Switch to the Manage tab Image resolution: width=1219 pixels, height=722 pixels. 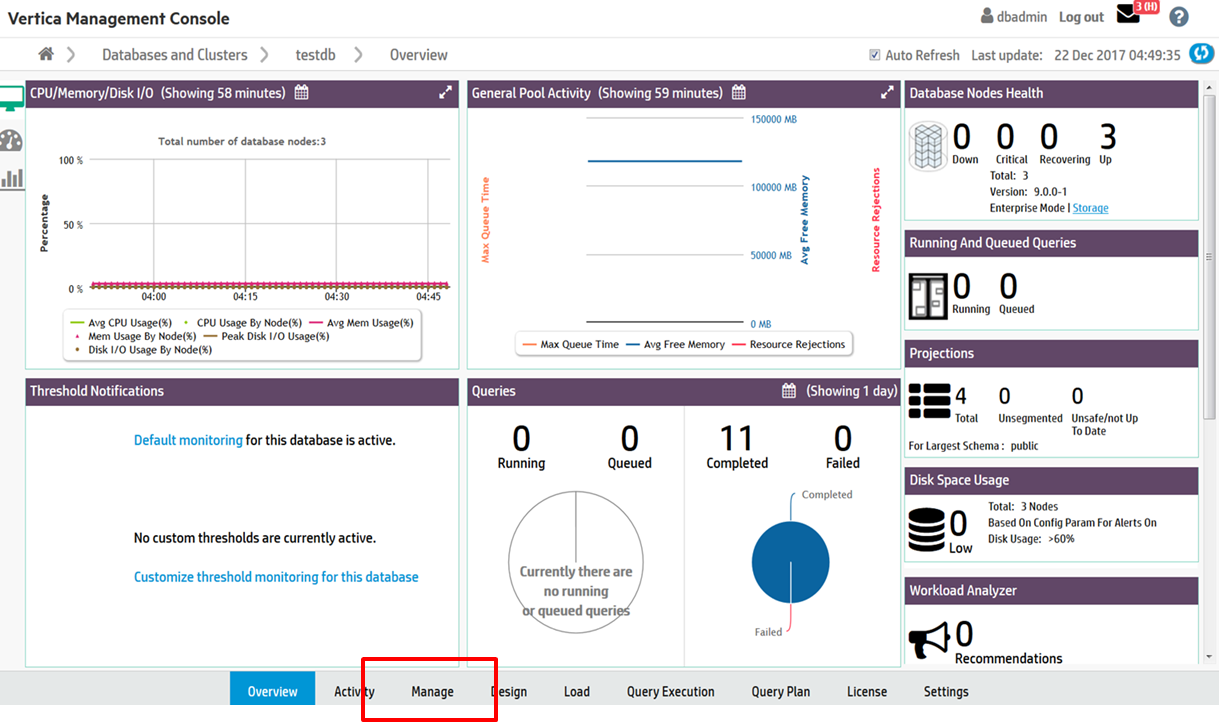[432, 691]
